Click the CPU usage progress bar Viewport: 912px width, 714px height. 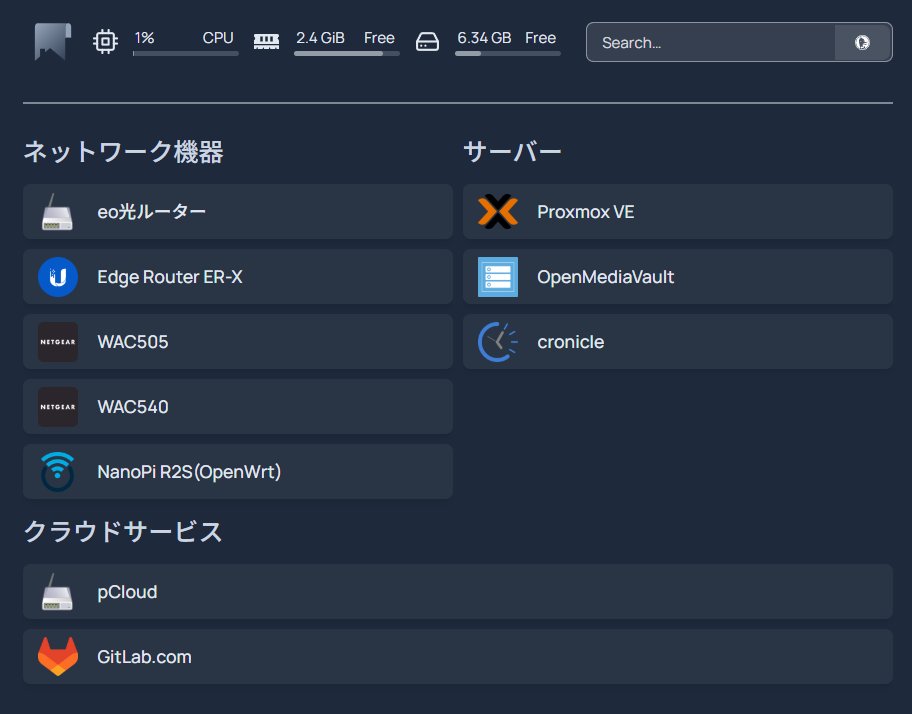(x=186, y=53)
